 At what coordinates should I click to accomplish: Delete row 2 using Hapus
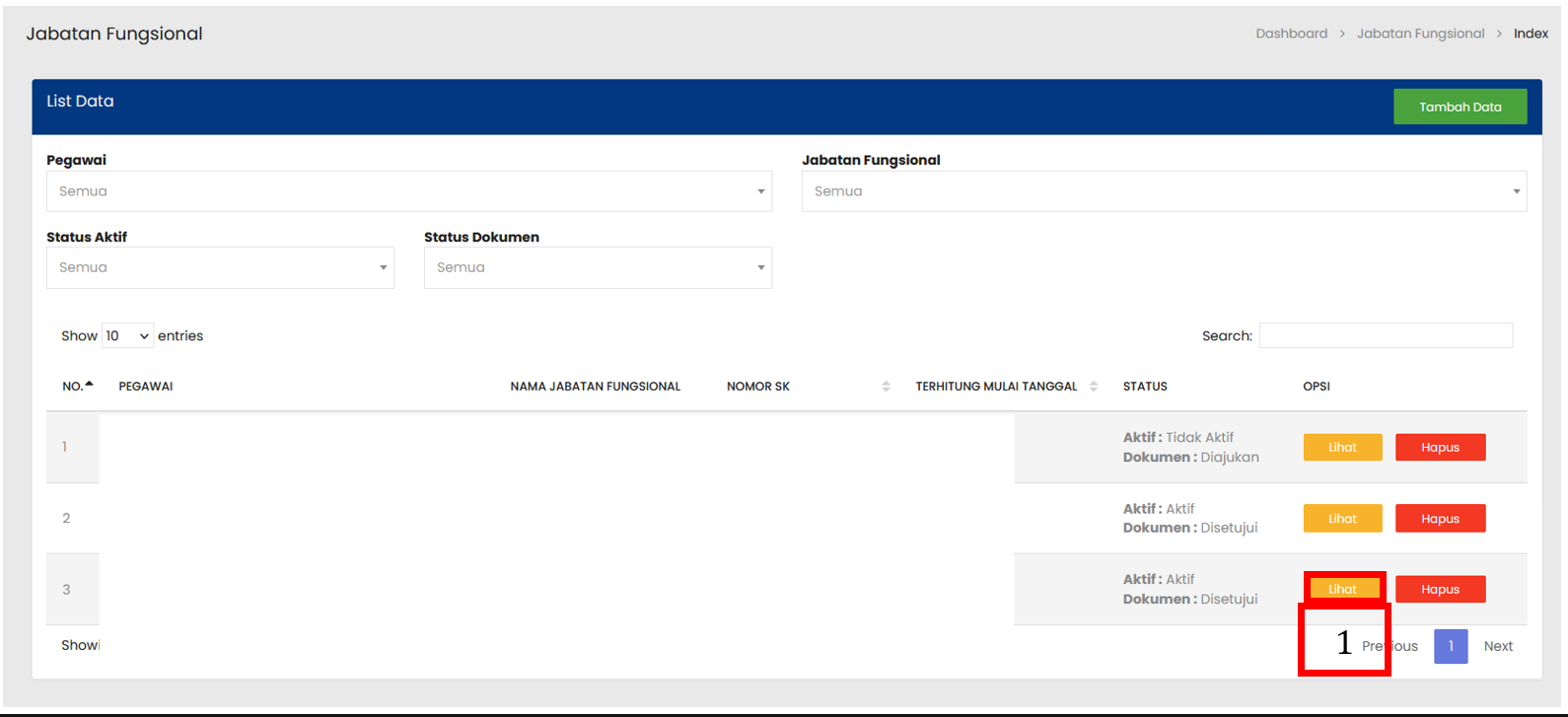pyautogui.click(x=1440, y=519)
